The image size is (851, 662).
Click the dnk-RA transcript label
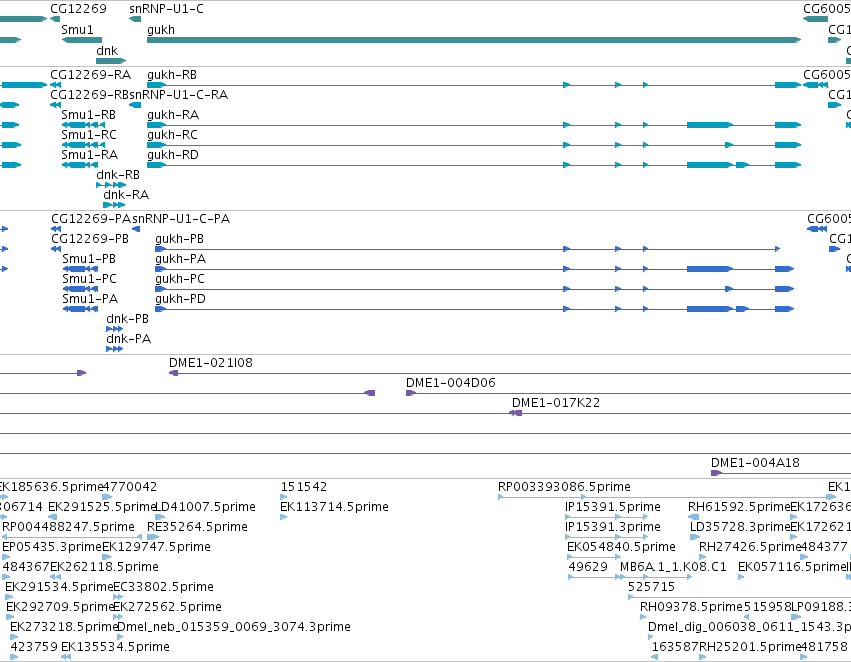coord(126,195)
